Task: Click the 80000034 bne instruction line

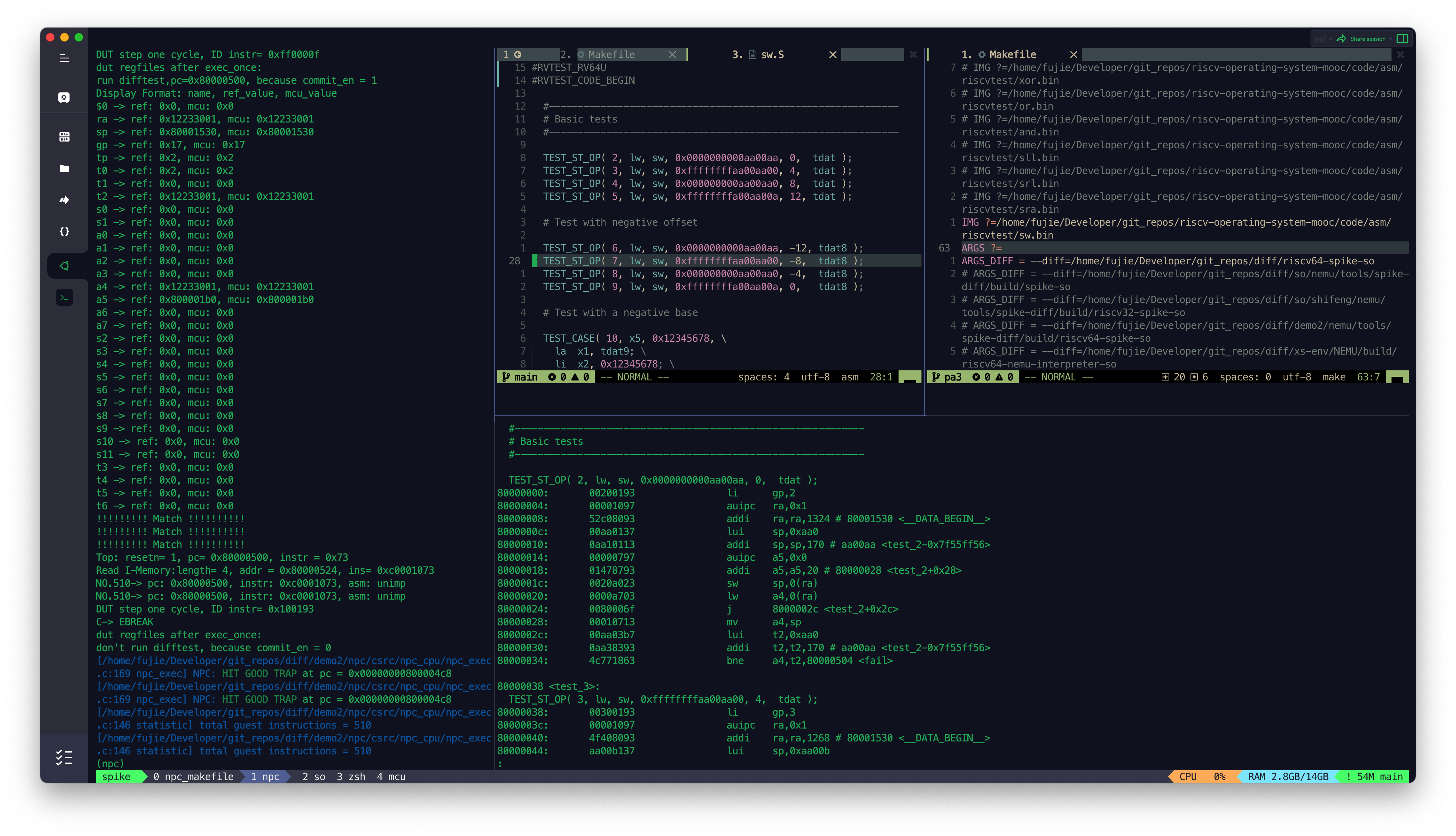Action: (x=695, y=660)
